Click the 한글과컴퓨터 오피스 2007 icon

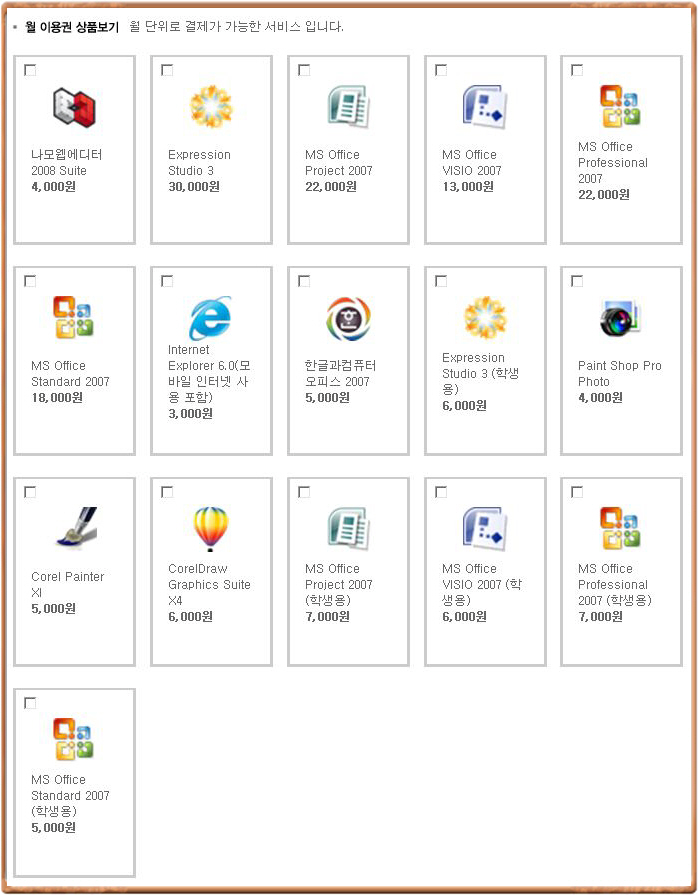347,319
